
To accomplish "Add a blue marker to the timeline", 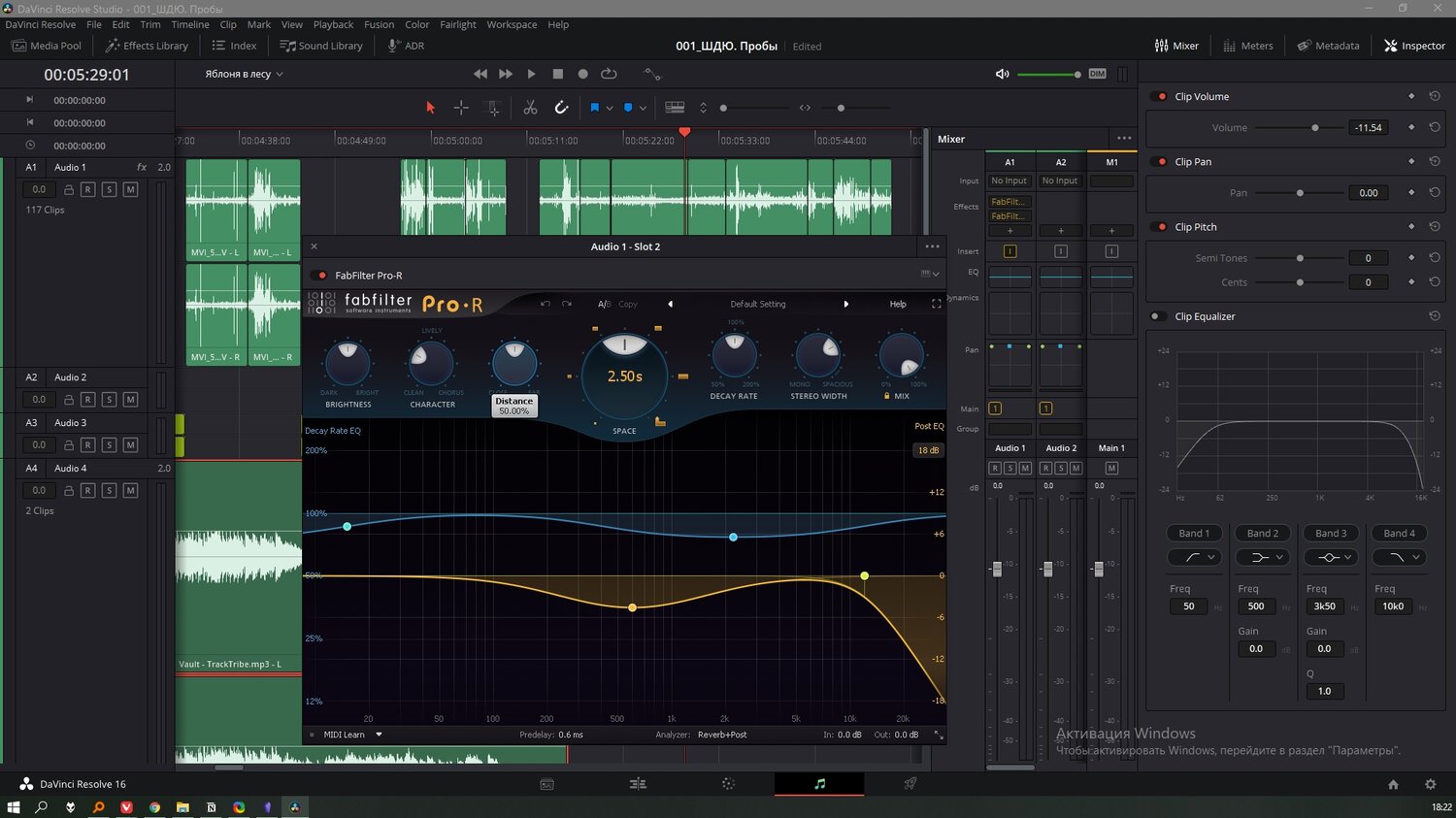I will pos(628,108).
